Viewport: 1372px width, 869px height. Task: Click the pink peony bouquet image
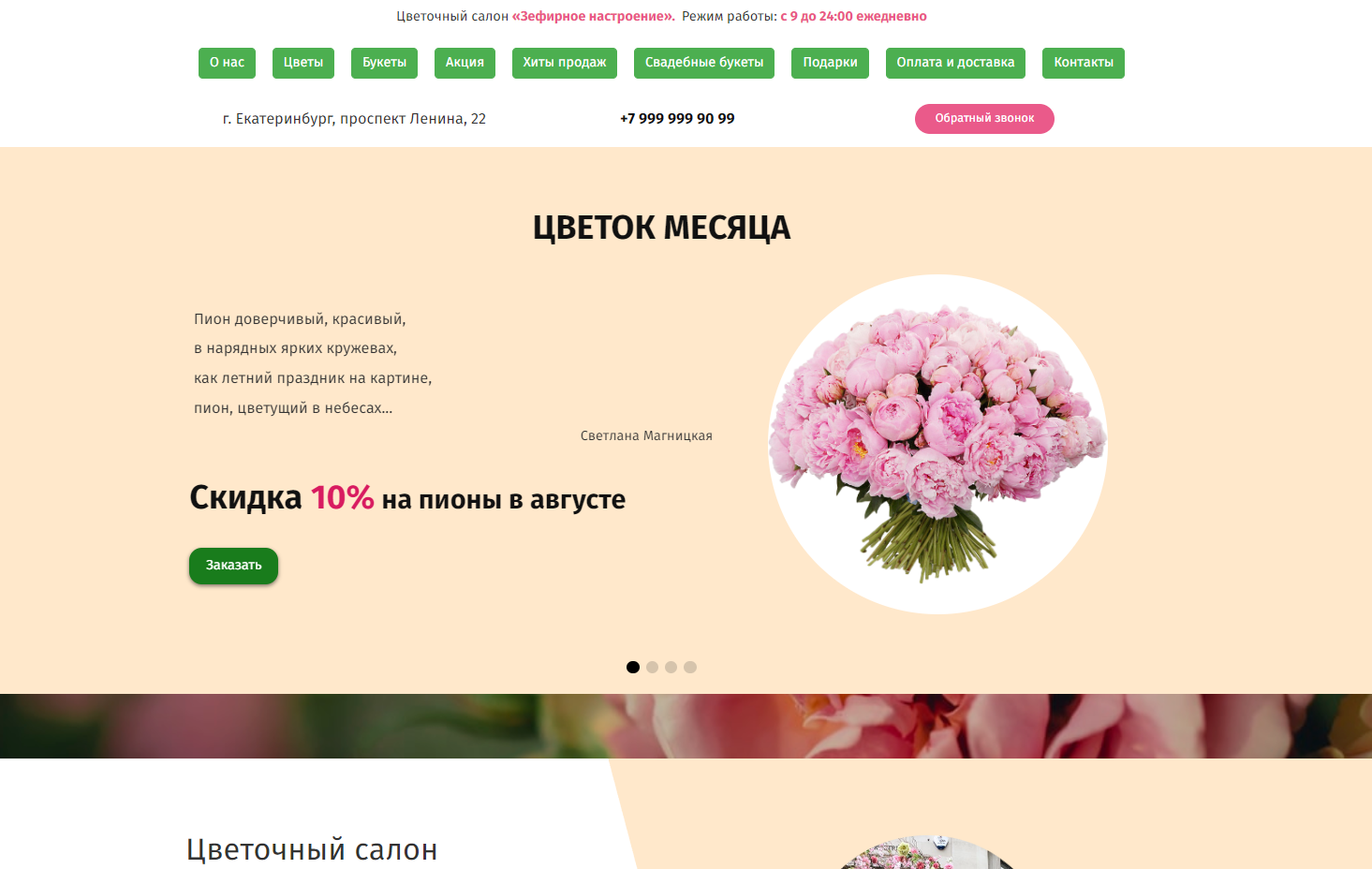(x=937, y=444)
